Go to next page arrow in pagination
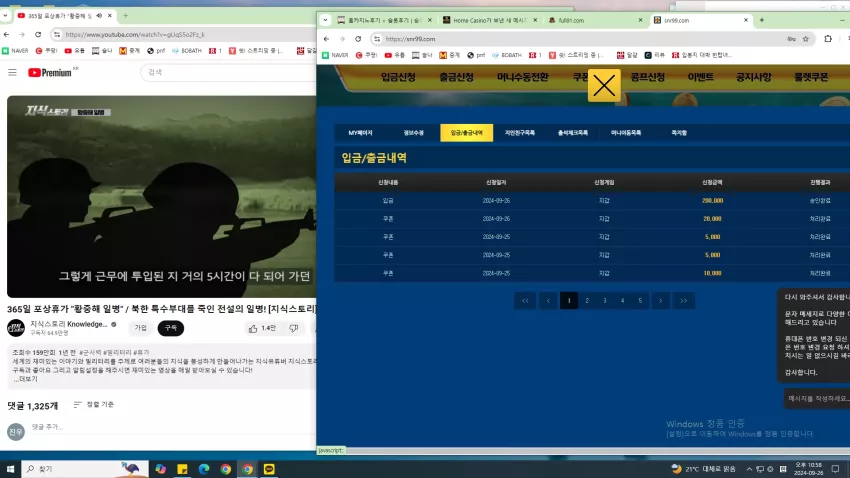Screen dimensions: 850x478 coord(660,300)
